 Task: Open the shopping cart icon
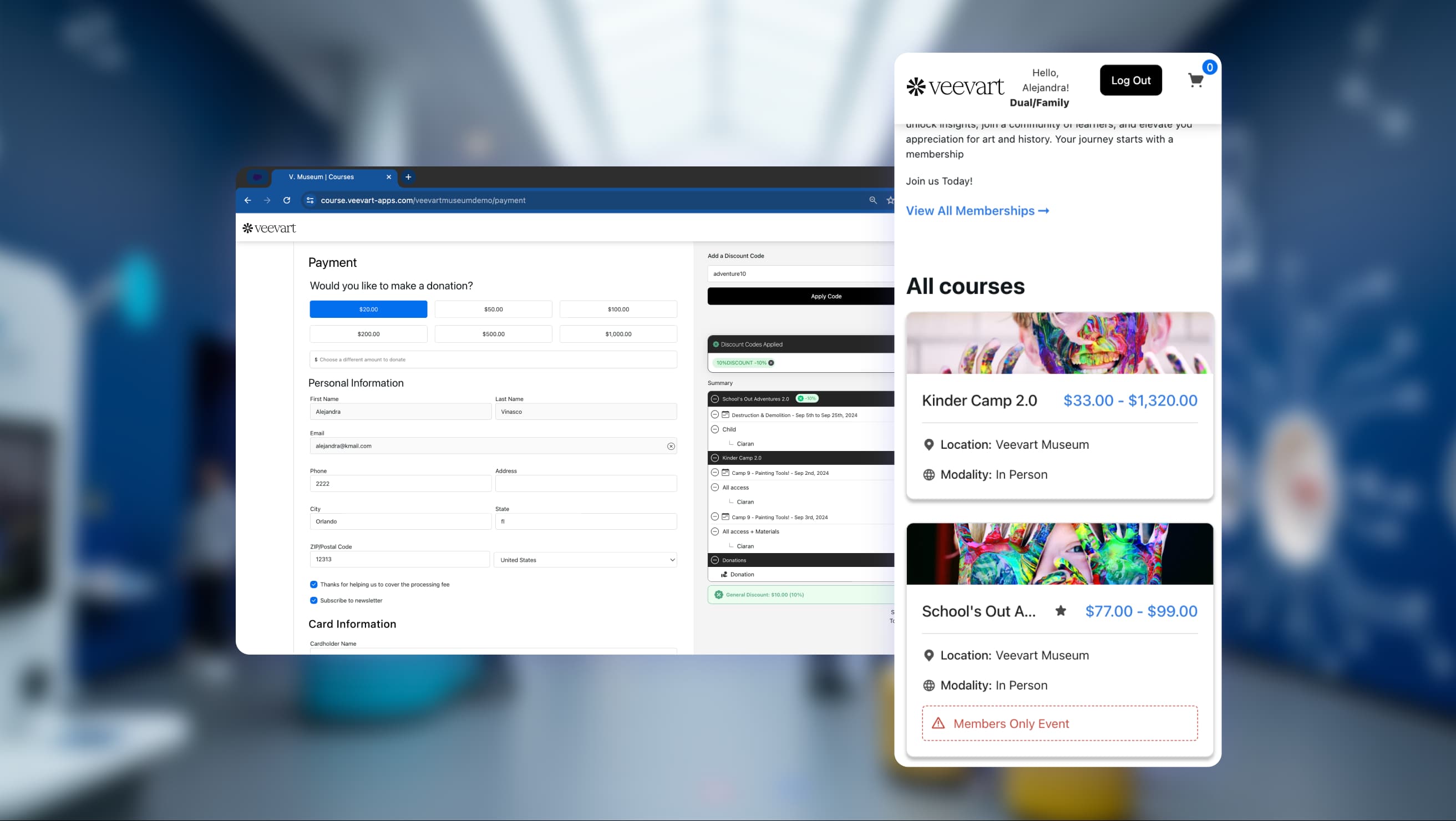pyautogui.click(x=1195, y=80)
